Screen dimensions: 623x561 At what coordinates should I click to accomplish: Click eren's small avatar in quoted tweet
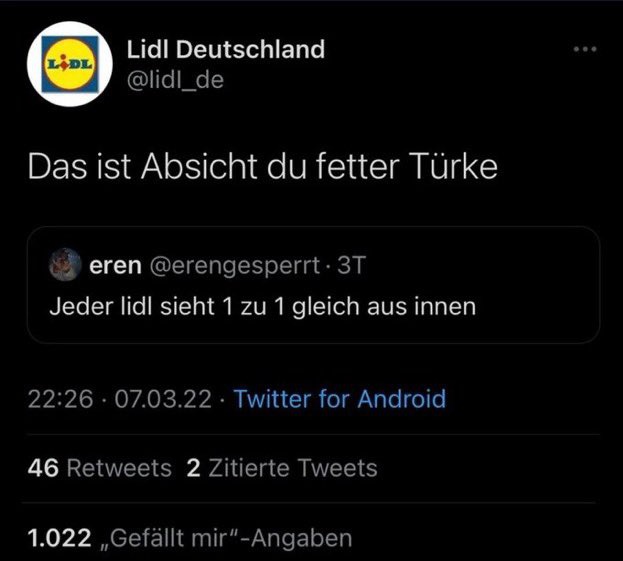(65, 265)
